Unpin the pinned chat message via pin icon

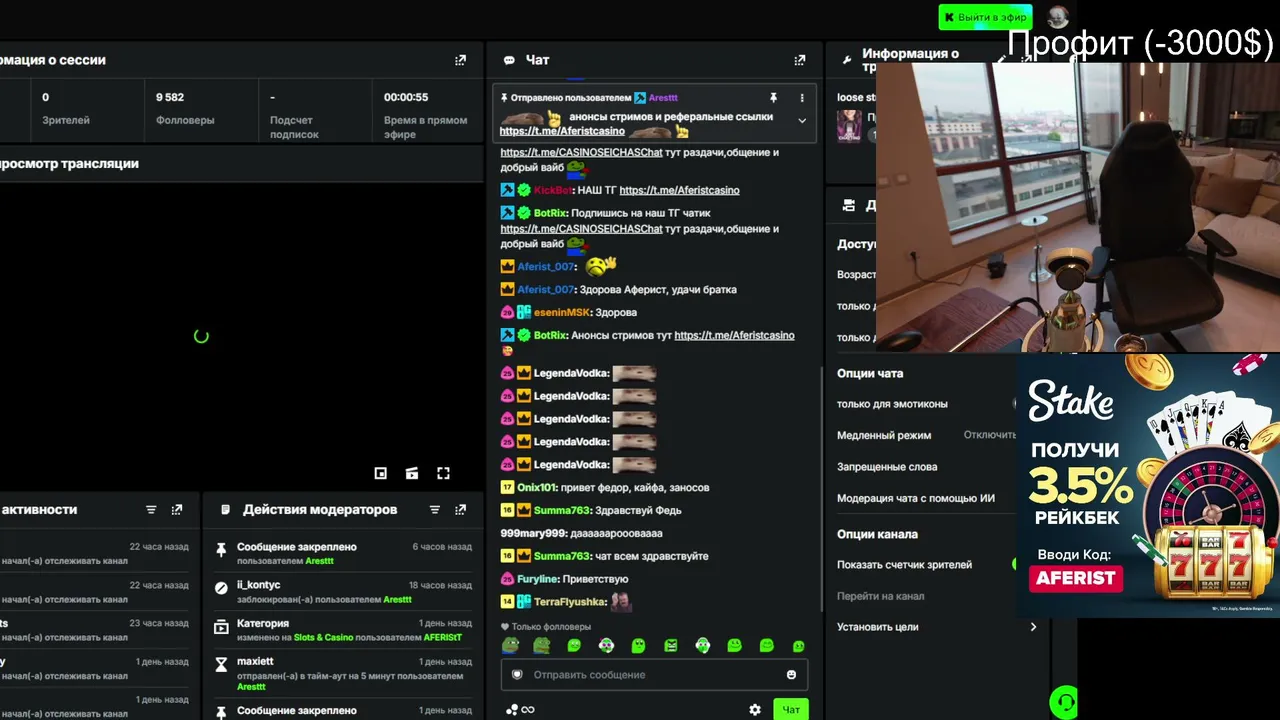(773, 98)
